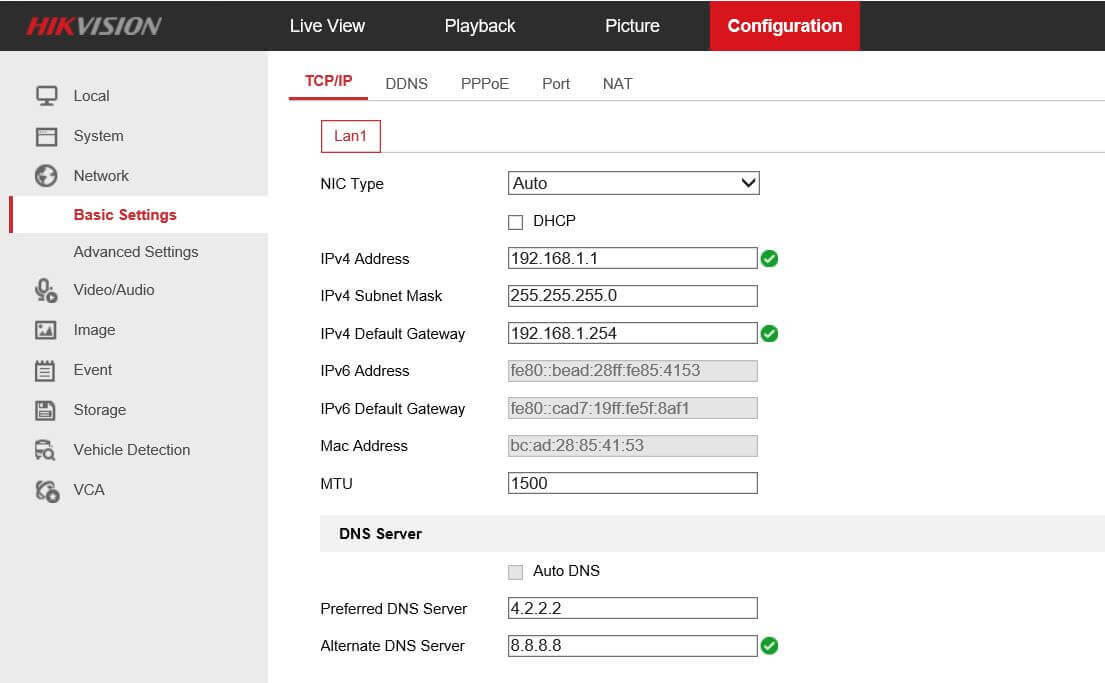Click the System icon in sidebar

click(x=46, y=136)
